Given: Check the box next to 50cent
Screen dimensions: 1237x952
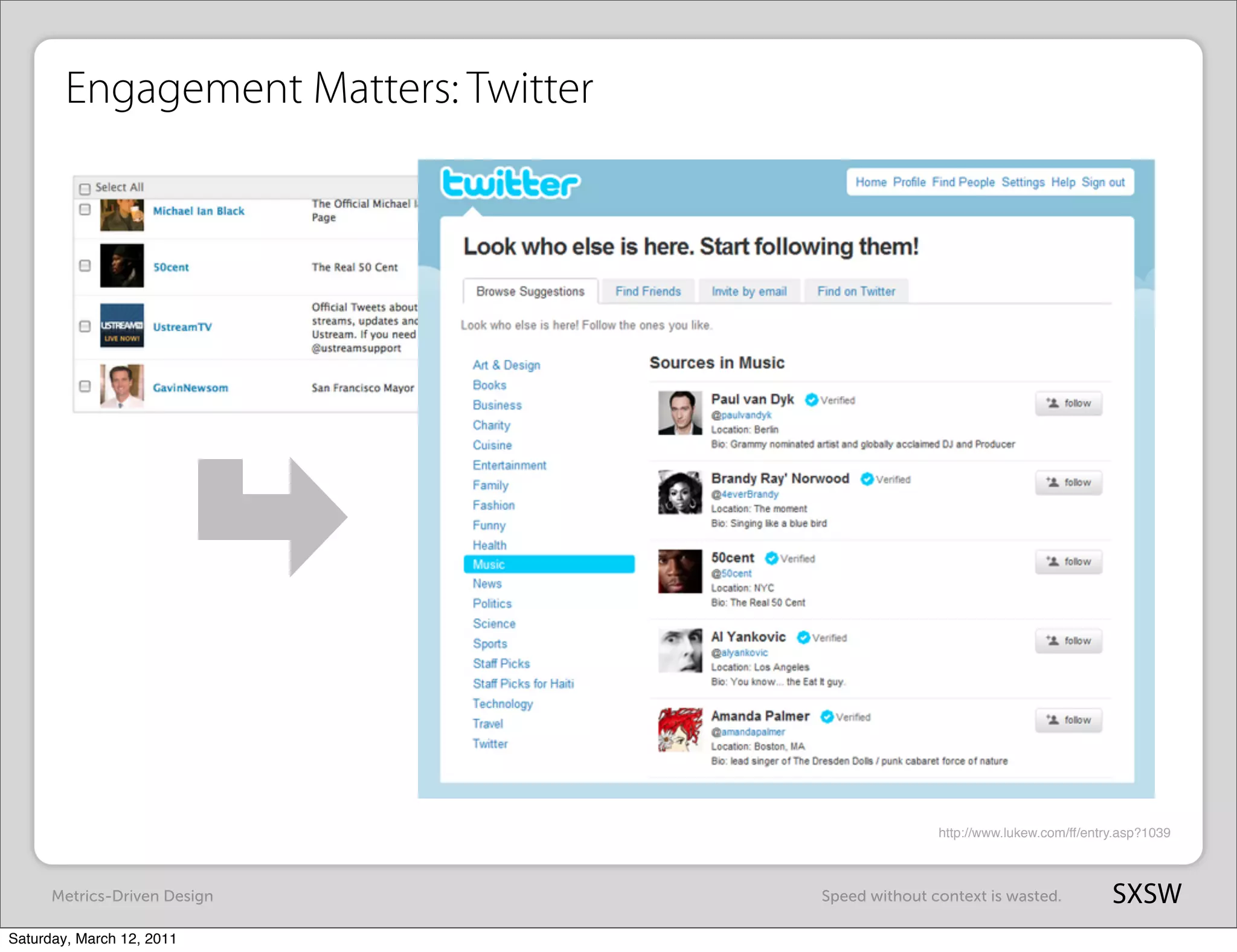Looking at the screenshot, I should [85, 266].
